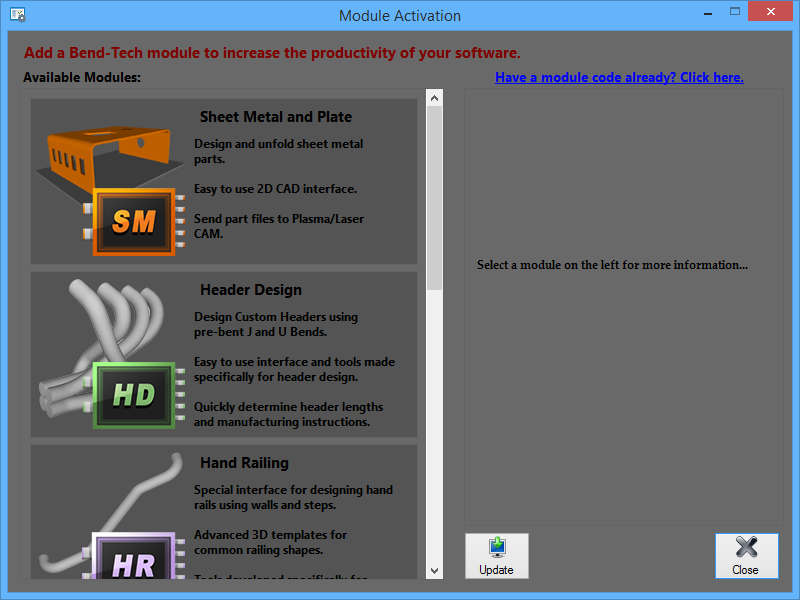Click 'Select a module on the left' message

[x=612, y=265]
